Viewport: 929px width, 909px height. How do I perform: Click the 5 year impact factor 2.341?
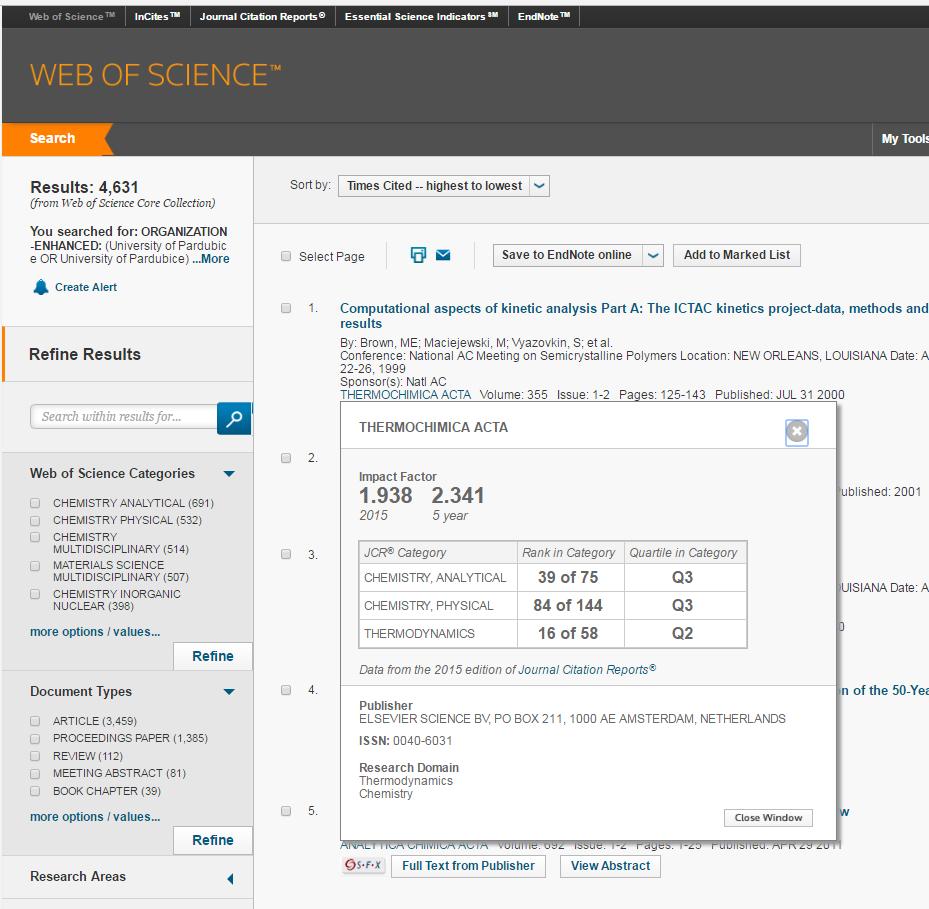[x=458, y=495]
